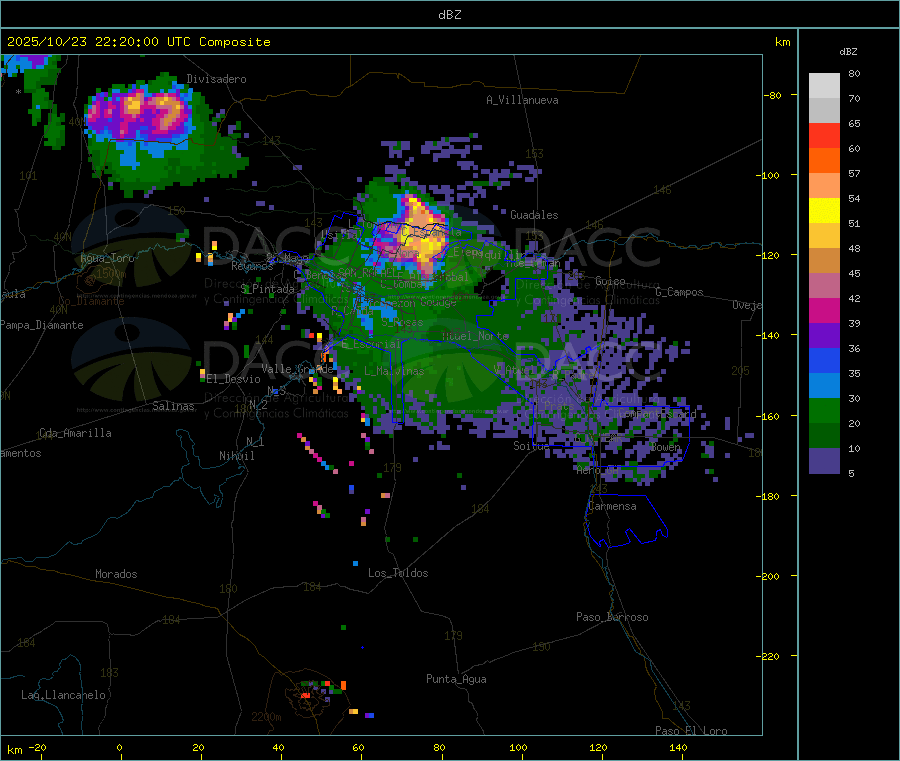
Task: Click the '-80' tick on vertical axis
Action: 773,95
